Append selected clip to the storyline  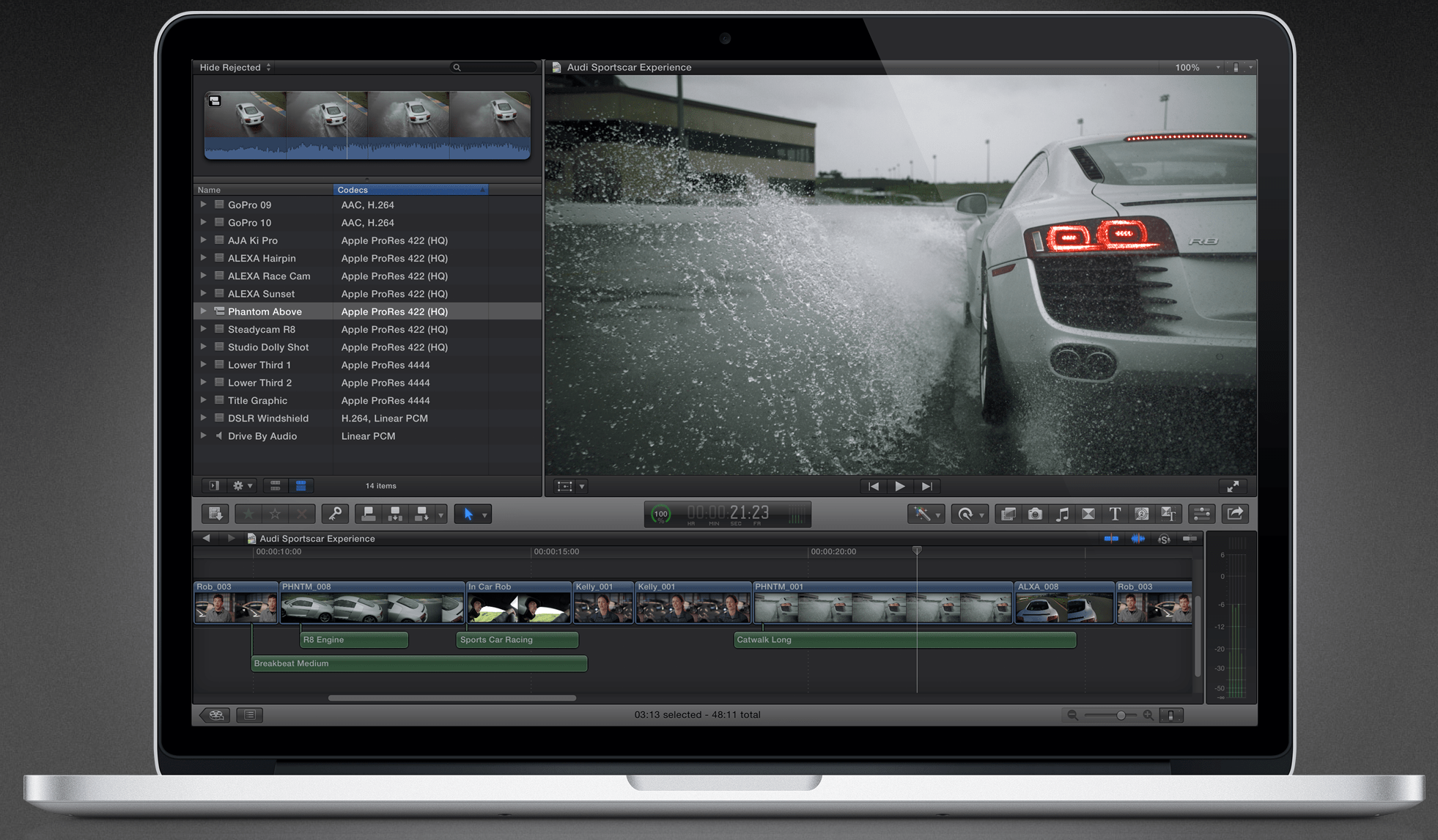click(x=421, y=514)
